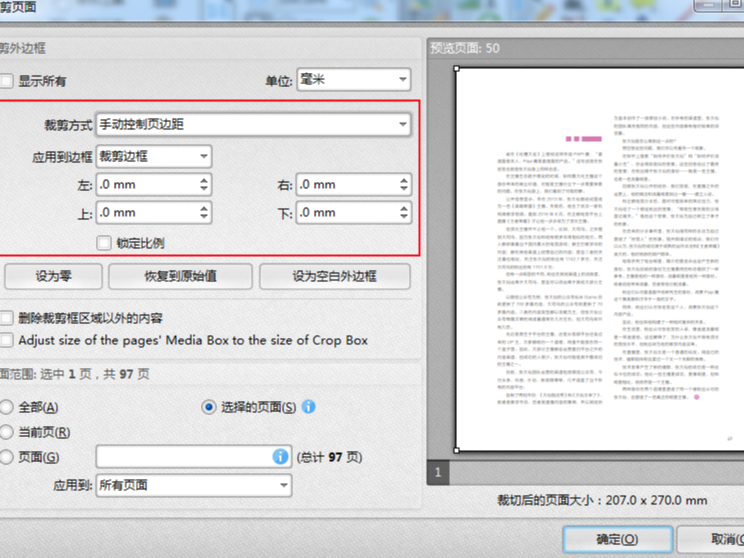
Task: Click the (总计 97 页) label
Action: tap(329, 457)
